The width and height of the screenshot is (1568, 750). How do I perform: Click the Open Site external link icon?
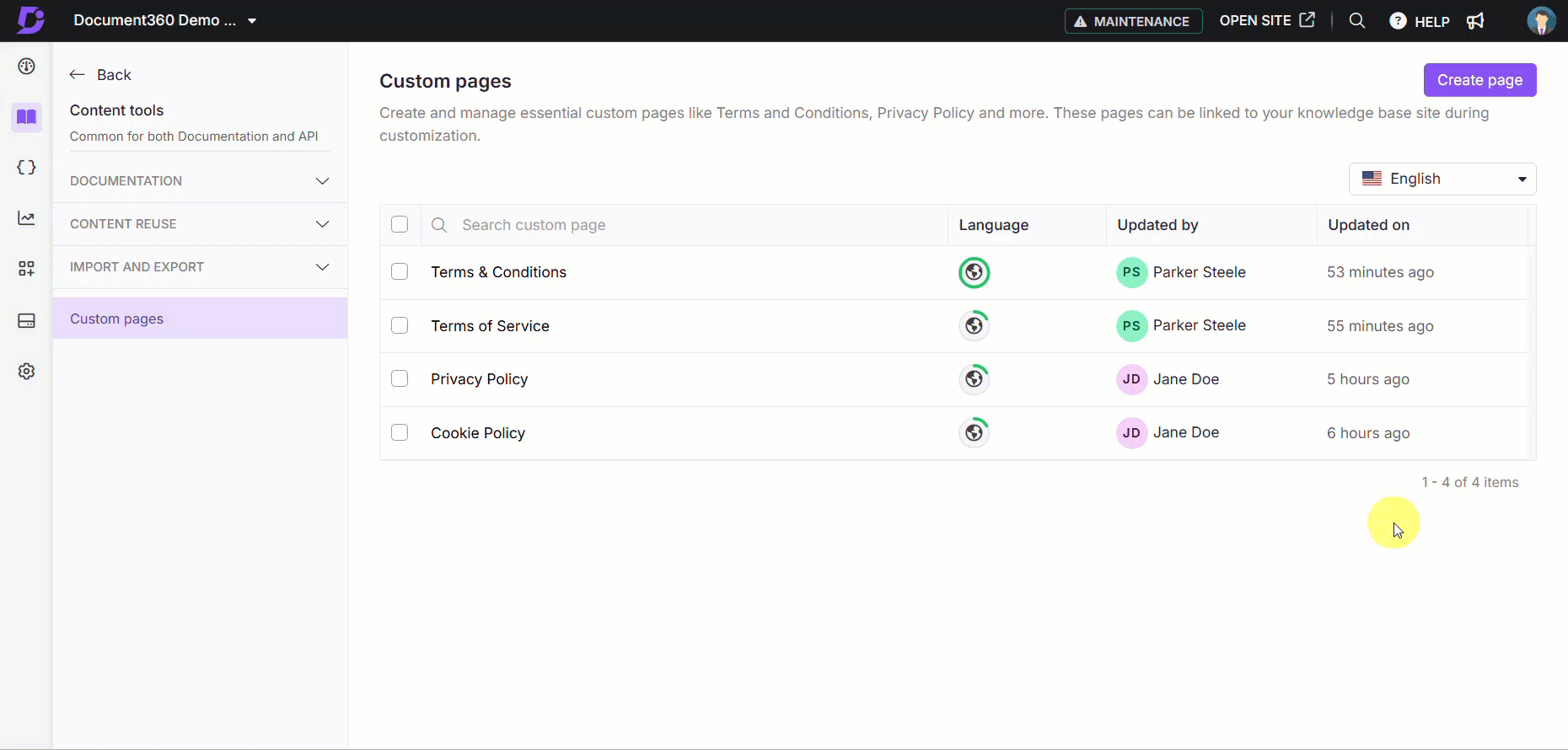(1308, 20)
